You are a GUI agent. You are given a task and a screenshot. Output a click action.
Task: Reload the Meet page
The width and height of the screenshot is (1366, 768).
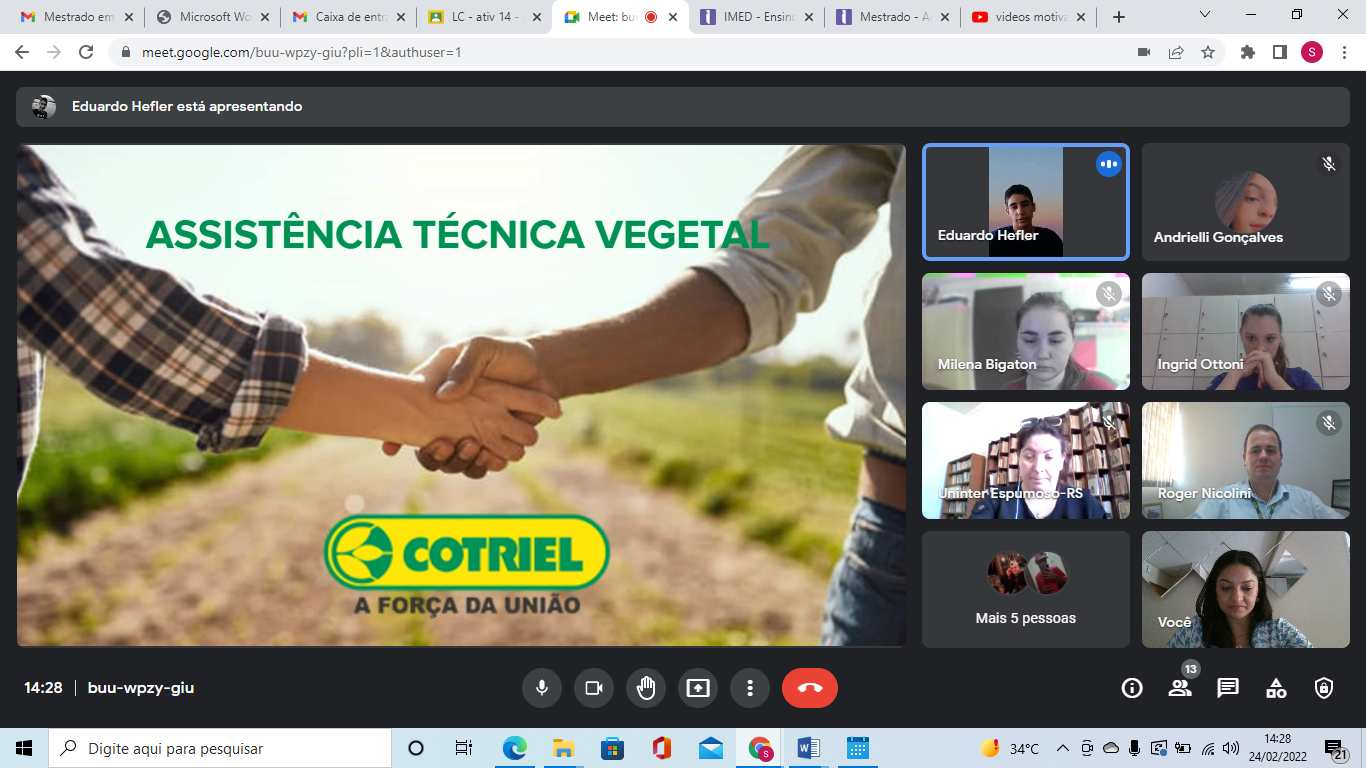pyautogui.click(x=86, y=52)
